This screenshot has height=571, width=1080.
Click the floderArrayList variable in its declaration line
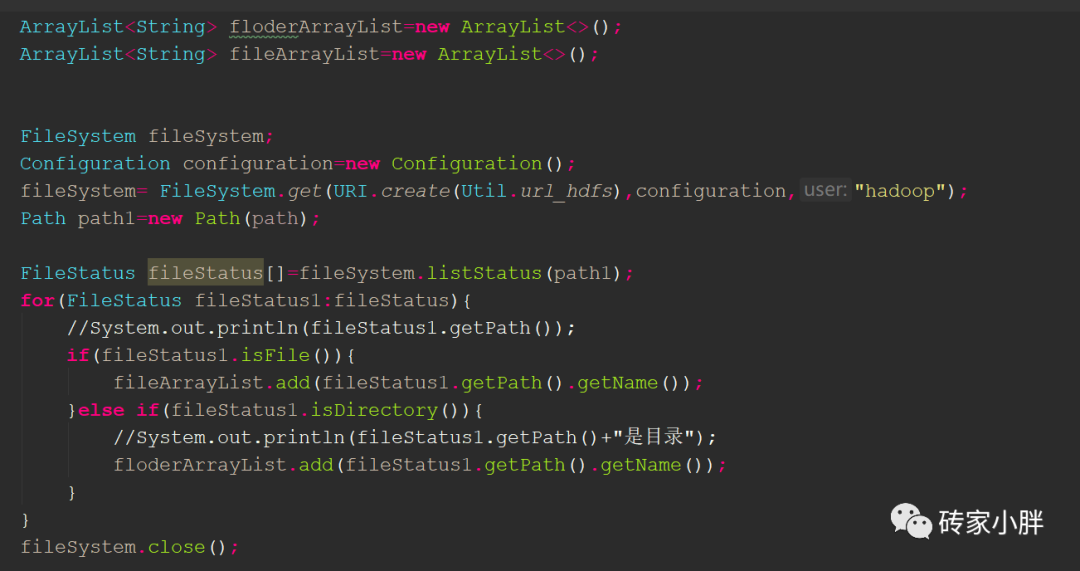click(316, 27)
